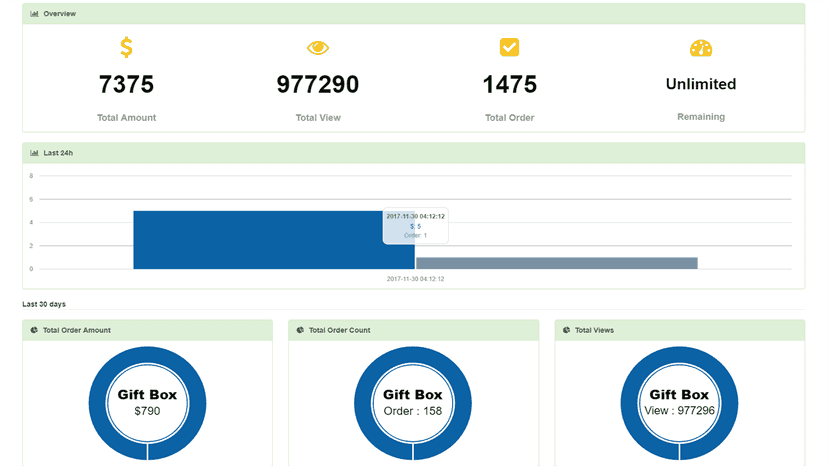The height and width of the screenshot is (466, 828).
Task: Click the pie icon beside Total Order Count
Action: click(x=300, y=330)
